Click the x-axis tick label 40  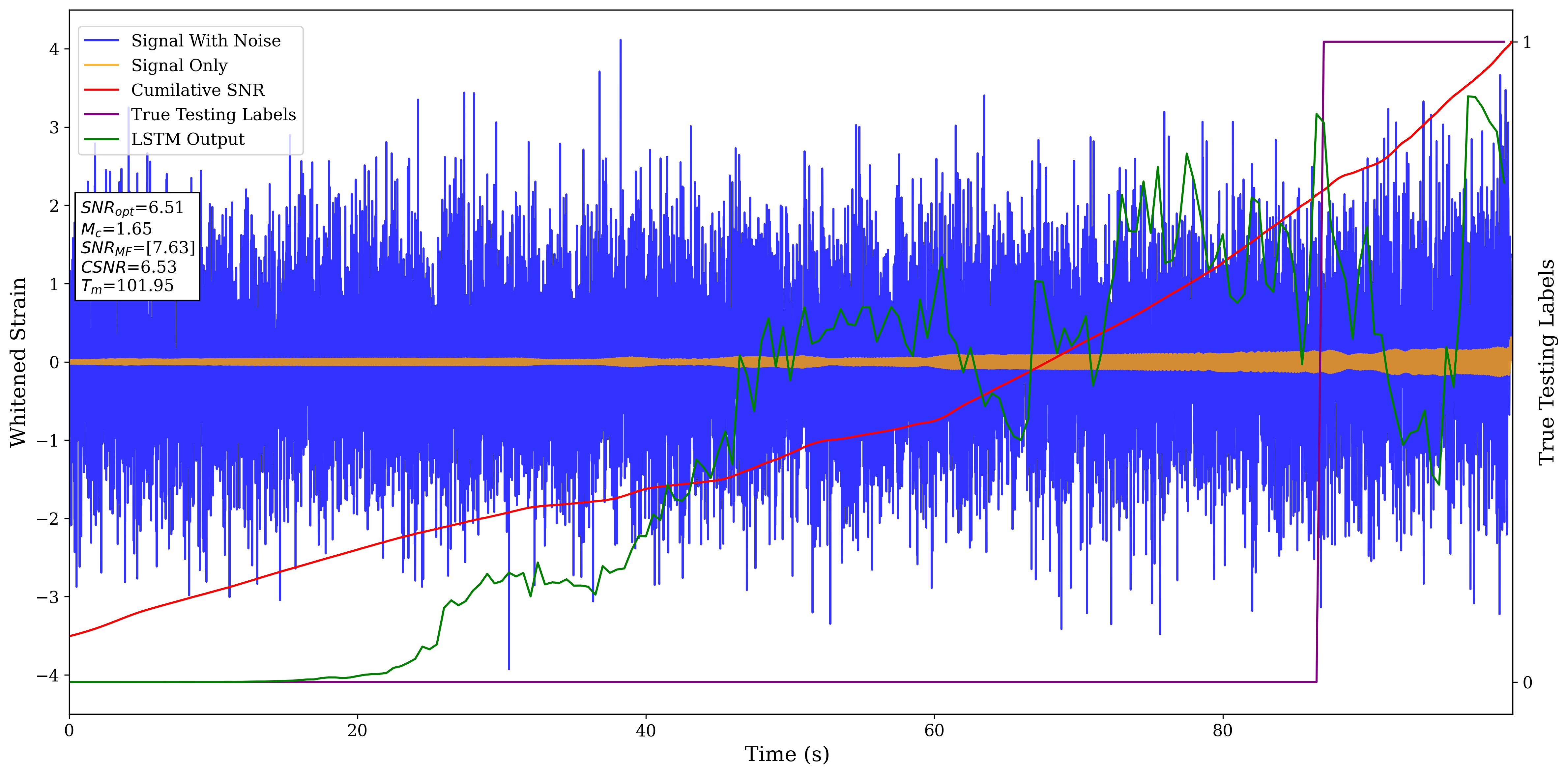(x=646, y=731)
